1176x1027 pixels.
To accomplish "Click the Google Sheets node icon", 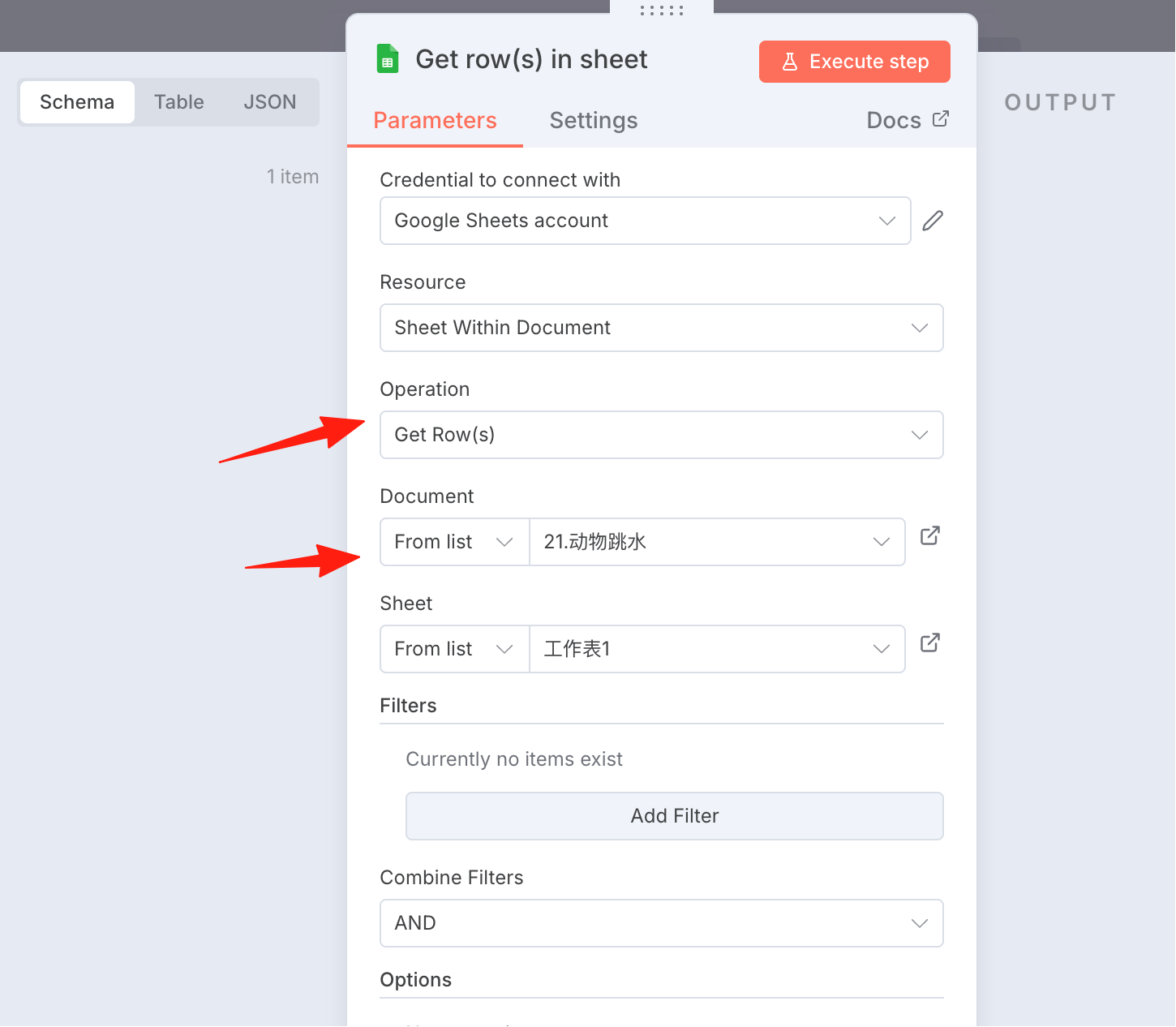I will [x=388, y=59].
